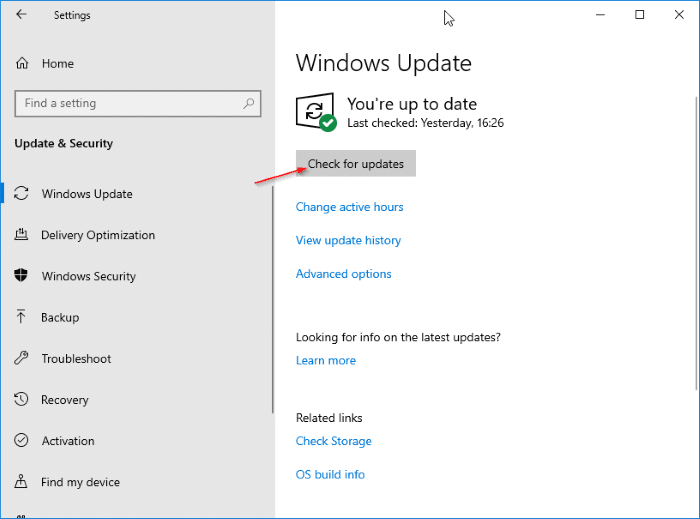
Task: Go to Windows Security page
Action: pos(89,276)
